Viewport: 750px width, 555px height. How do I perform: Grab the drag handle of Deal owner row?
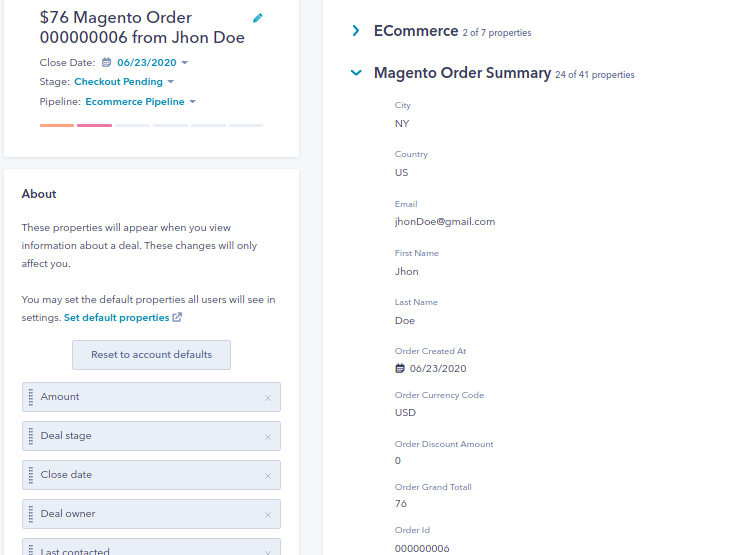click(x=31, y=514)
